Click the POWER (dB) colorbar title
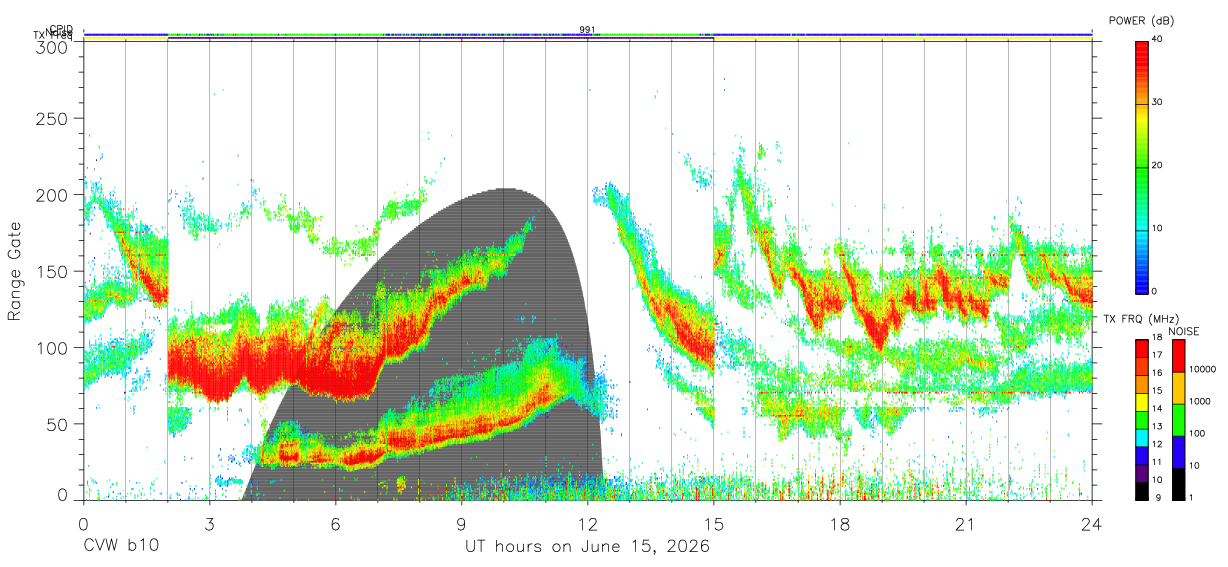 point(1141,20)
